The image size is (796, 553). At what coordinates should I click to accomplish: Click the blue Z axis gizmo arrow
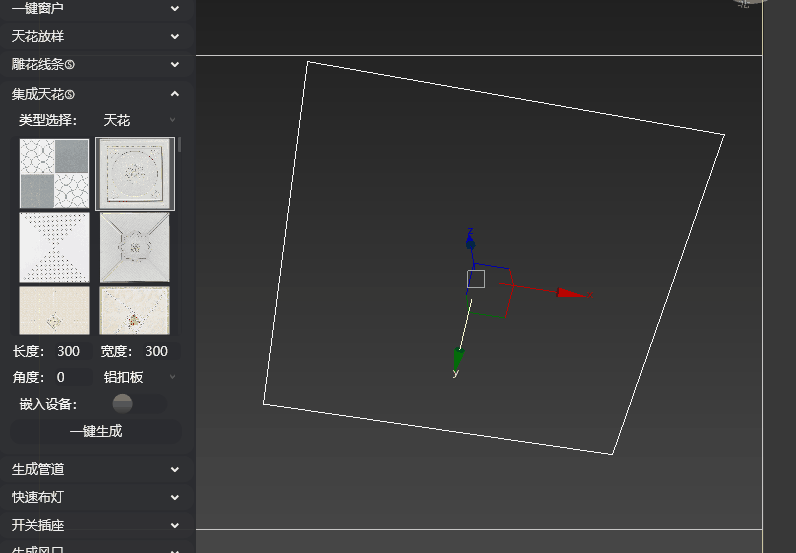(471, 242)
